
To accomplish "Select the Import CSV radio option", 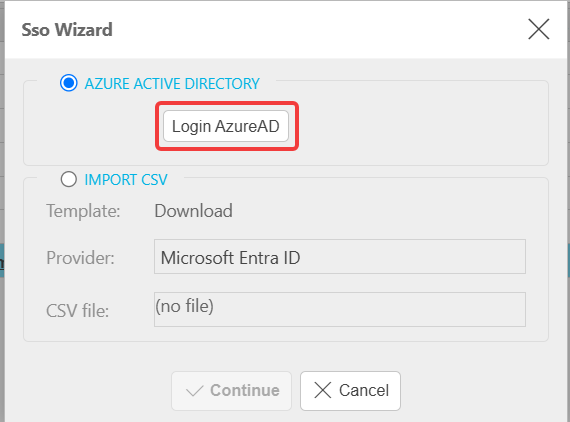I will tap(69, 179).
